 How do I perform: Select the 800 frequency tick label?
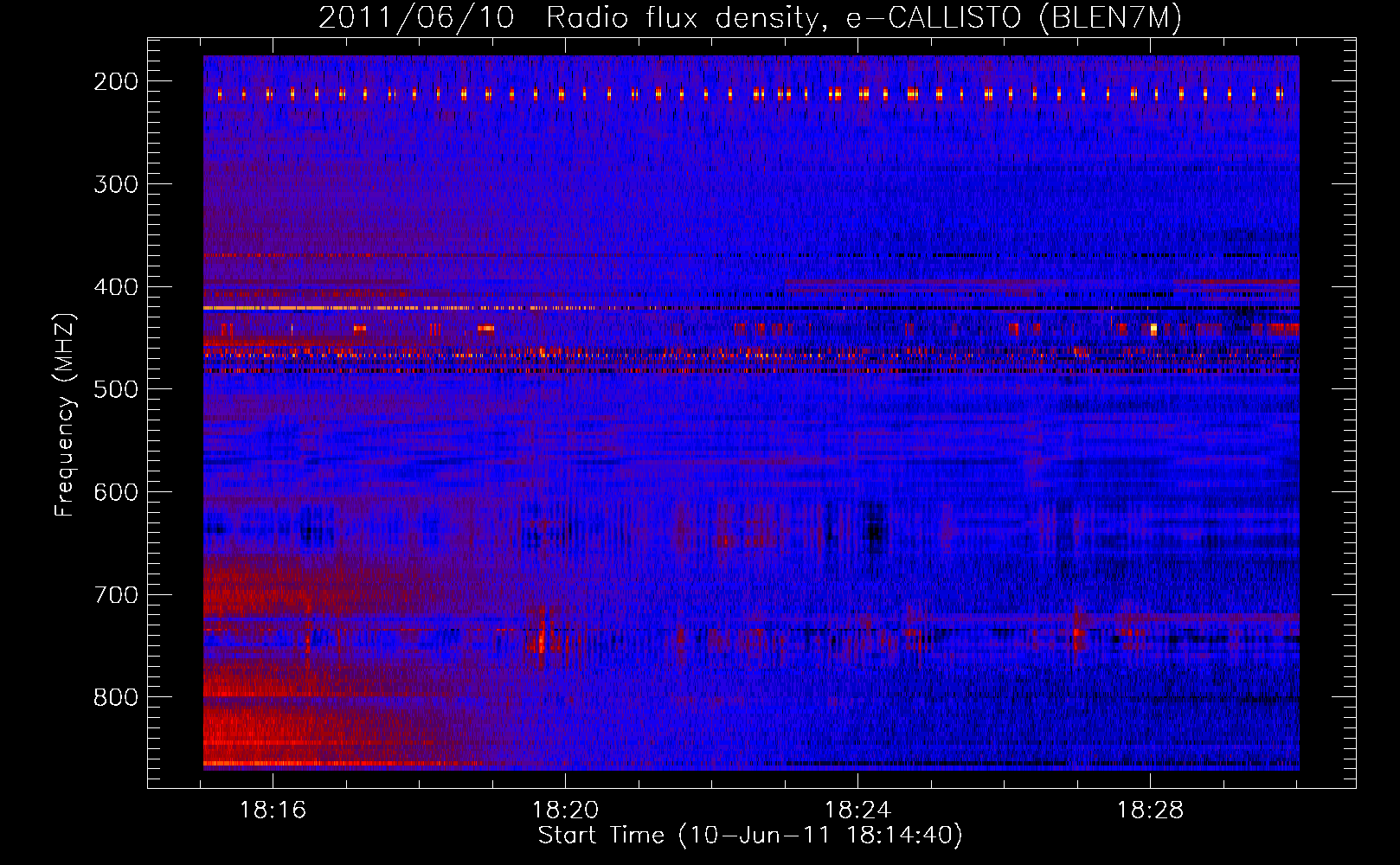(116, 698)
